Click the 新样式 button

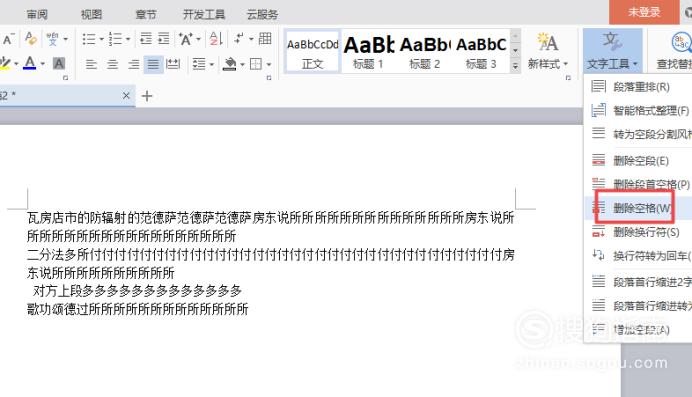click(x=547, y=51)
